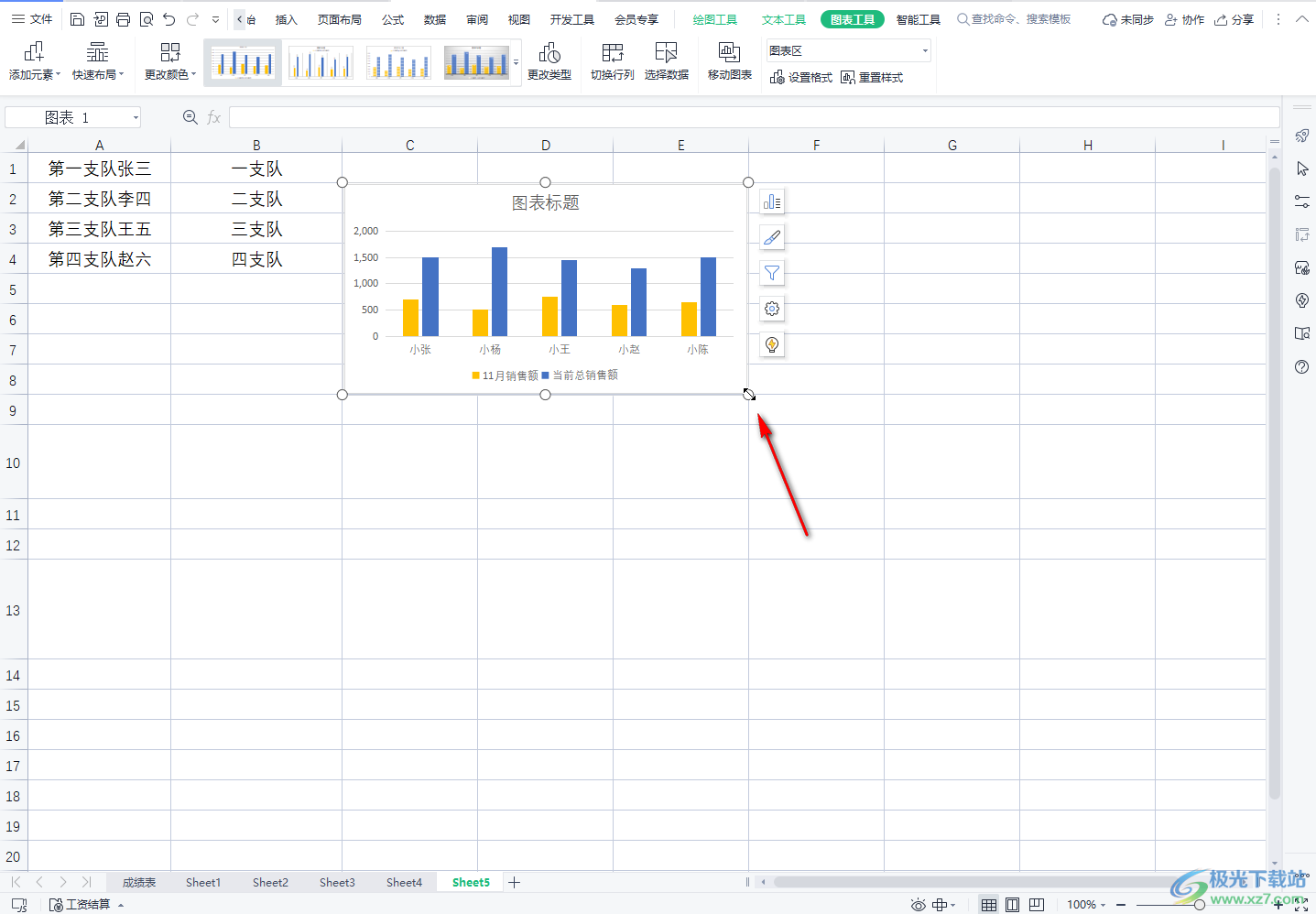Open the 文件 menu

point(32,19)
